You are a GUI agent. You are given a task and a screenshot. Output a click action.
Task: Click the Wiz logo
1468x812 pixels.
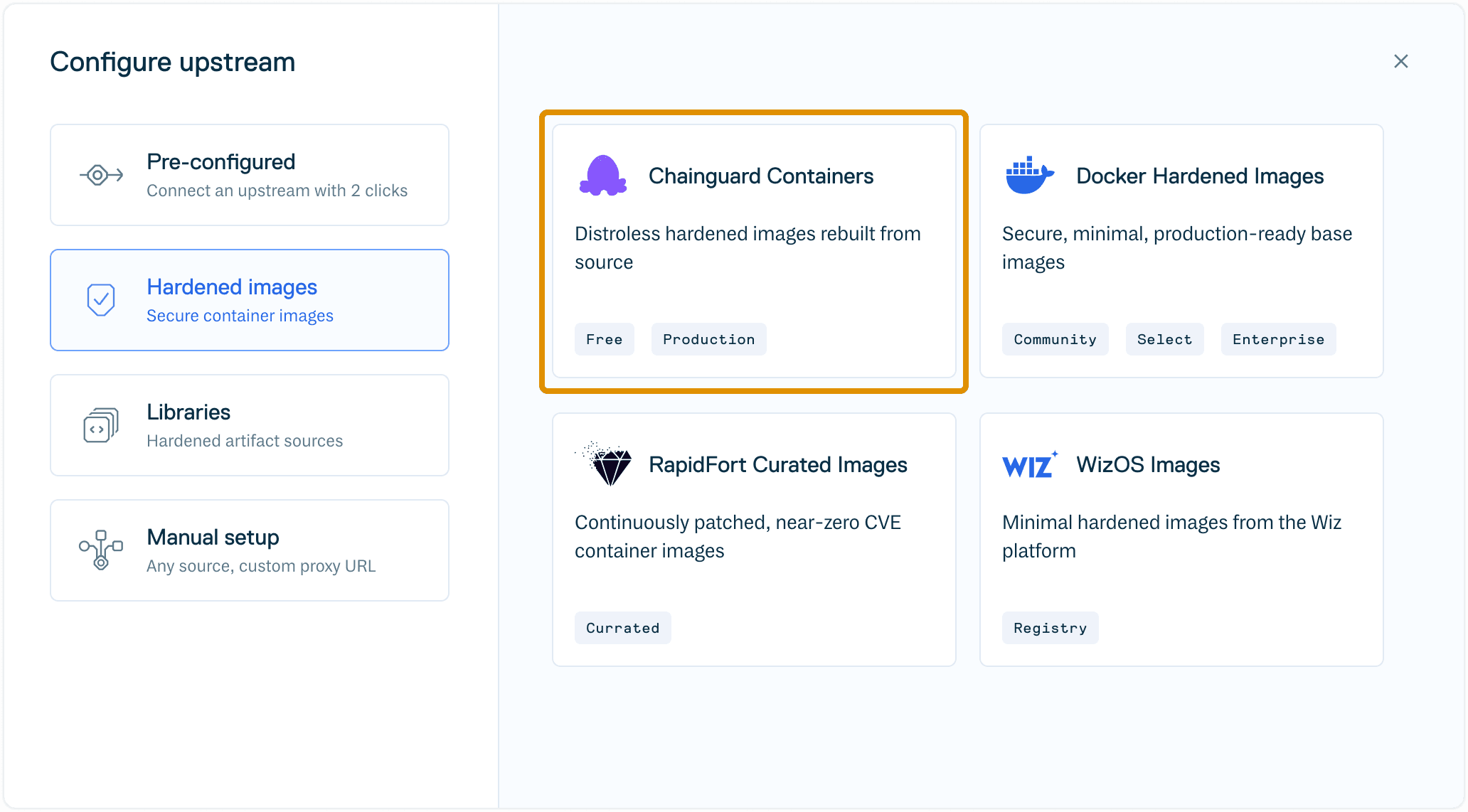pyautogui.click(x=1030, y=464)
